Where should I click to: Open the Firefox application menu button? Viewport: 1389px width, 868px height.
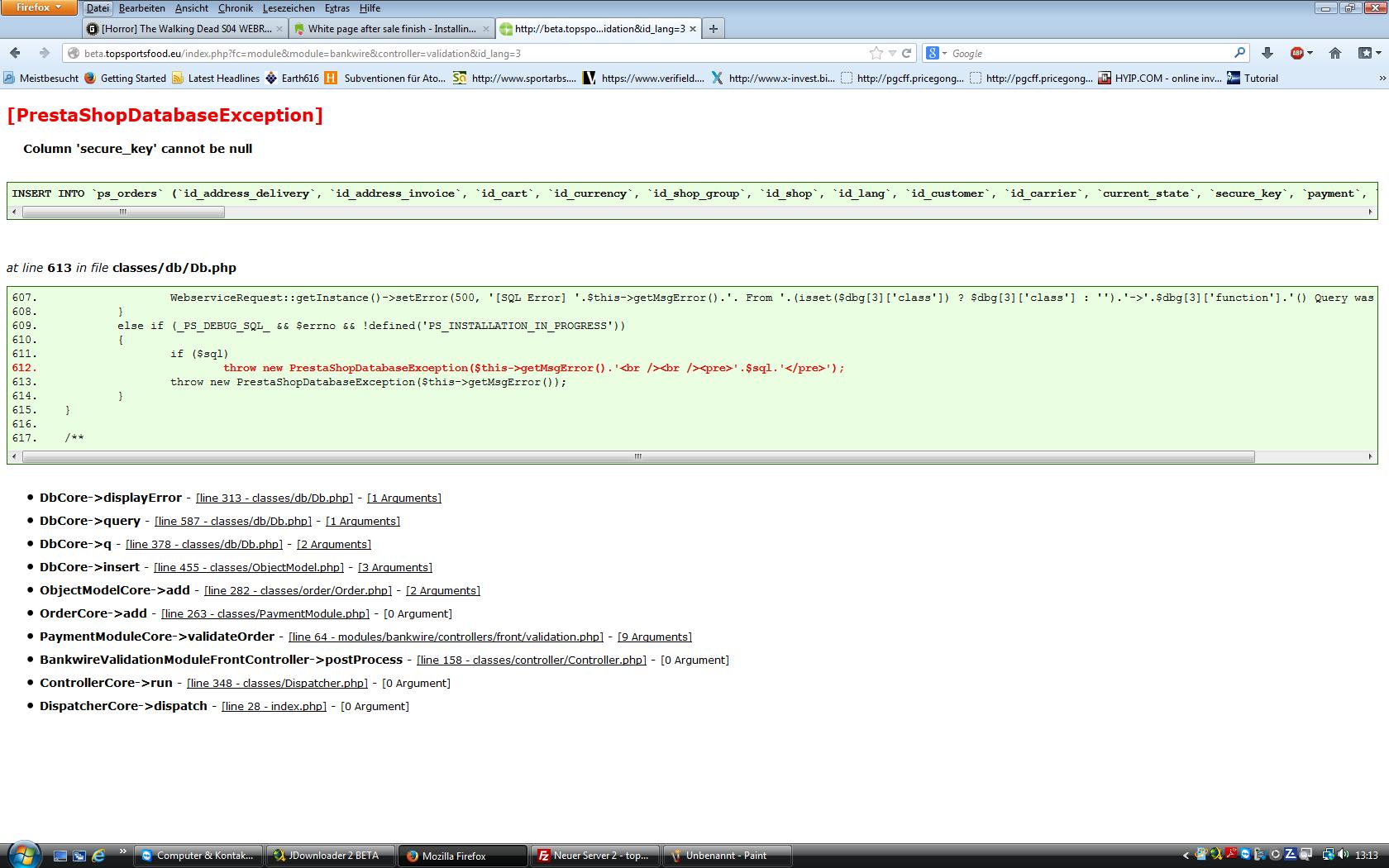[39, 7]
